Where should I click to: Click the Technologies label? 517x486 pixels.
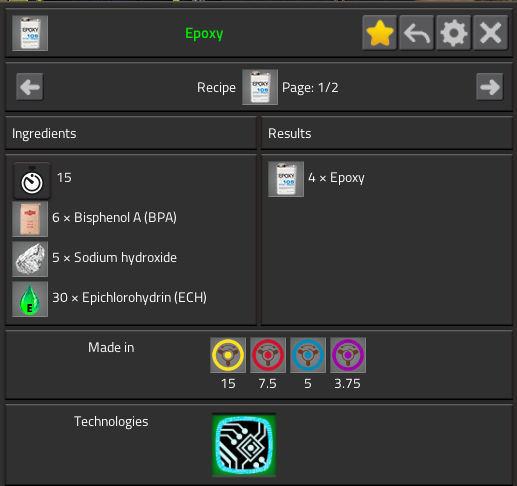111,422
